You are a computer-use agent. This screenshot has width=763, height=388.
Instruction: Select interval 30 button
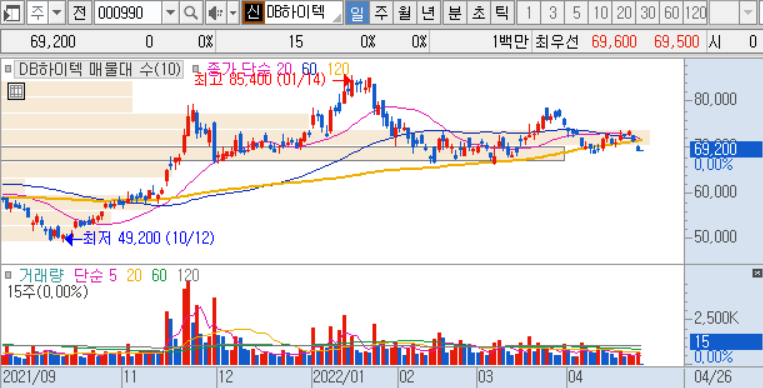(x=648, y=13)
